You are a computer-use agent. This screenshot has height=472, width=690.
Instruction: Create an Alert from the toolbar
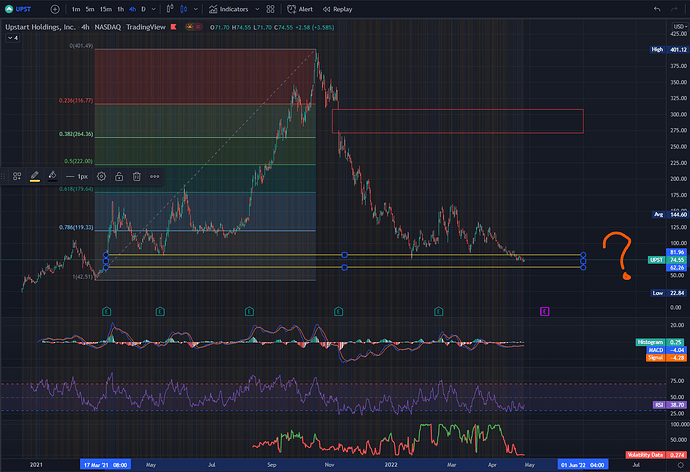(300, 9)
